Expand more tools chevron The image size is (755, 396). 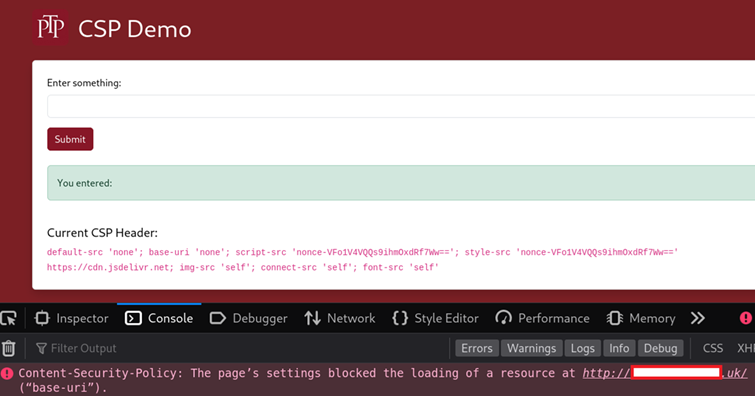(x=698, y=318)
